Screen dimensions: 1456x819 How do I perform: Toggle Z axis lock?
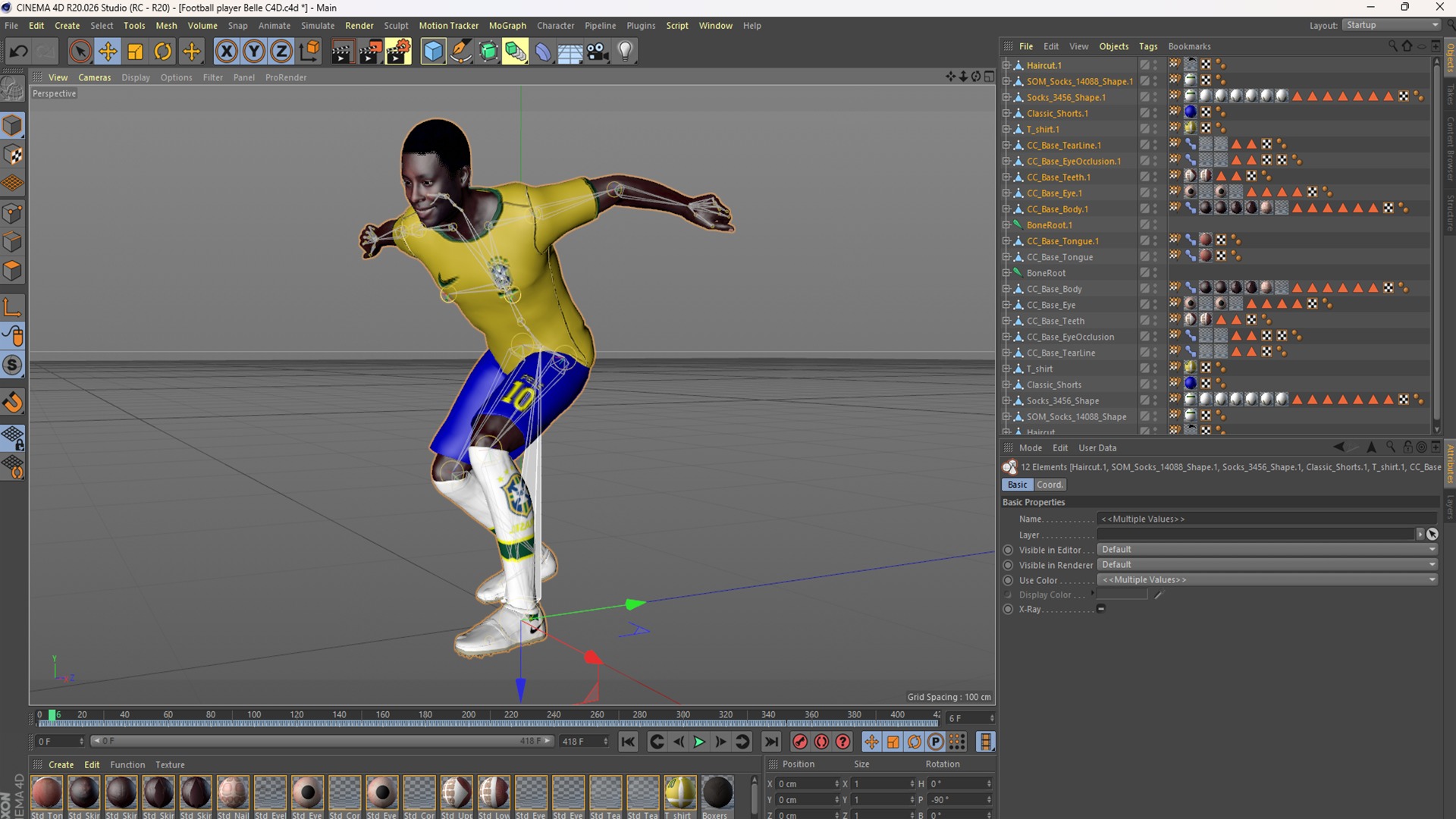[281, 52]
